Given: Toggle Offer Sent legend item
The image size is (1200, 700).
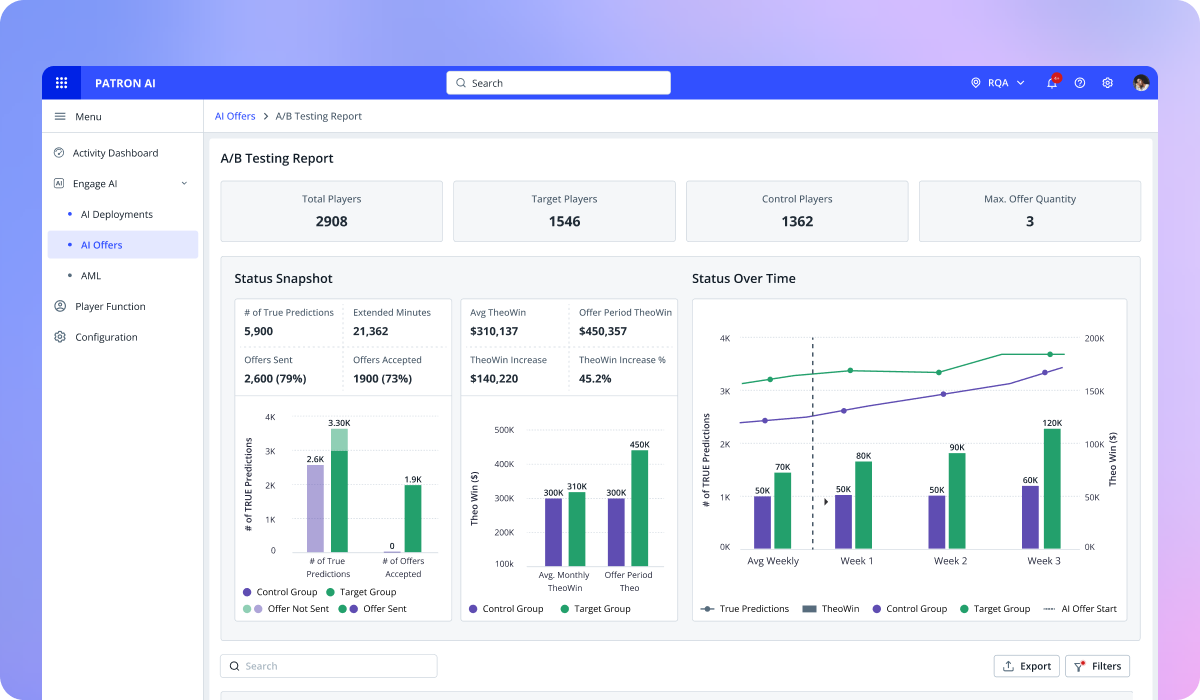Looking at the screenshot, I should coord(372,609).
